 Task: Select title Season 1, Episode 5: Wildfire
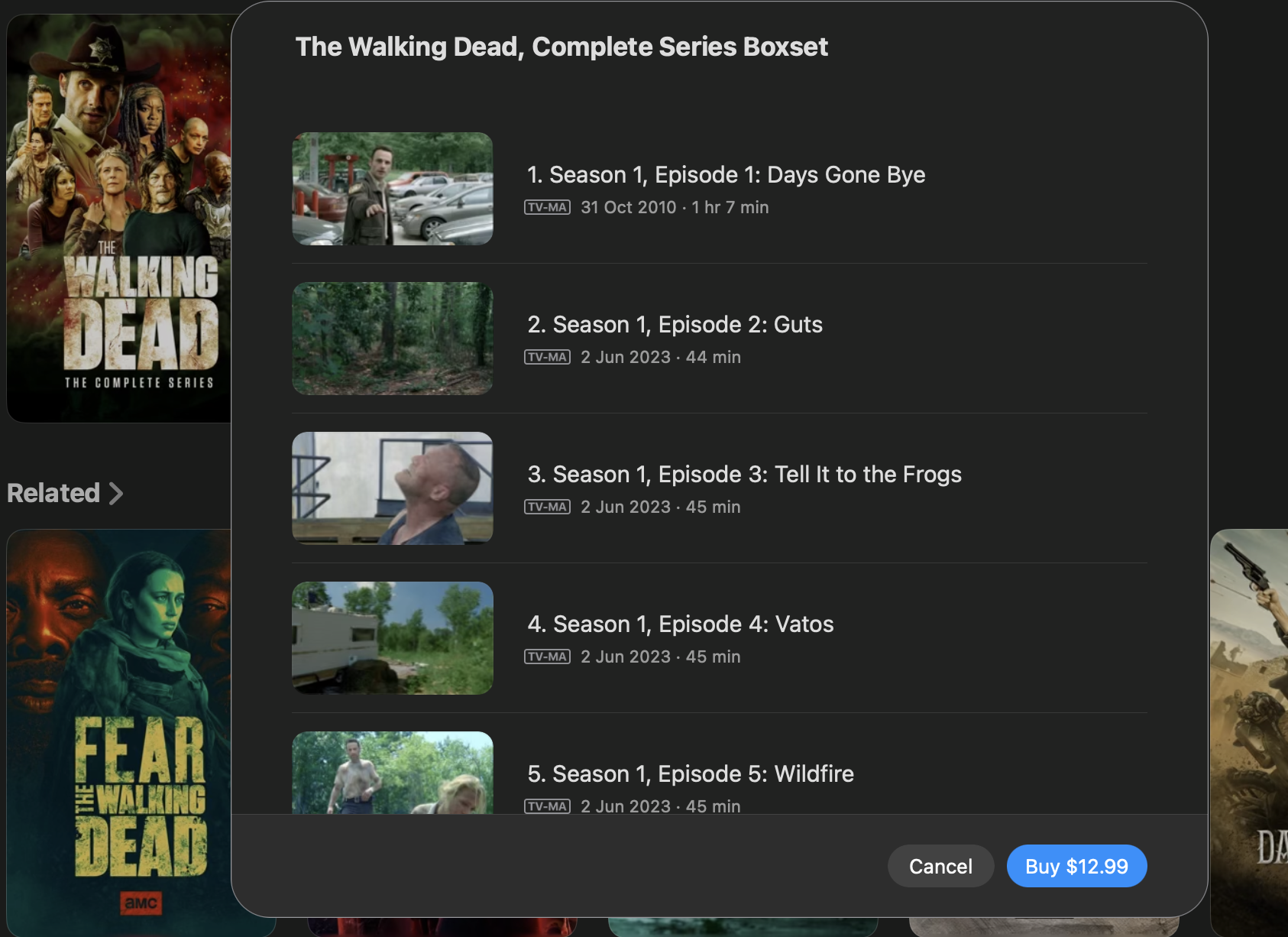coord(691,774)
